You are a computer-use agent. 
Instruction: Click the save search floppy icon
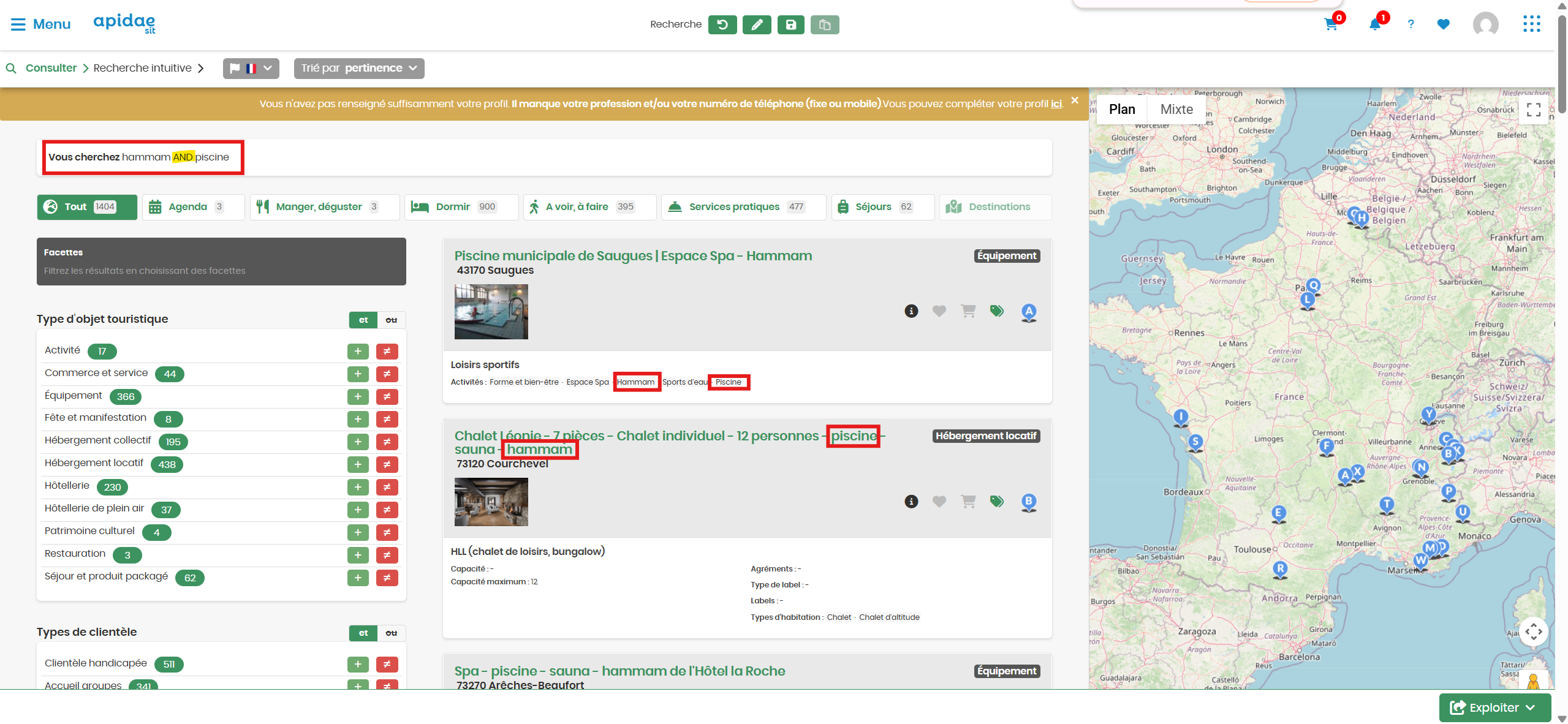pos(791,25)
